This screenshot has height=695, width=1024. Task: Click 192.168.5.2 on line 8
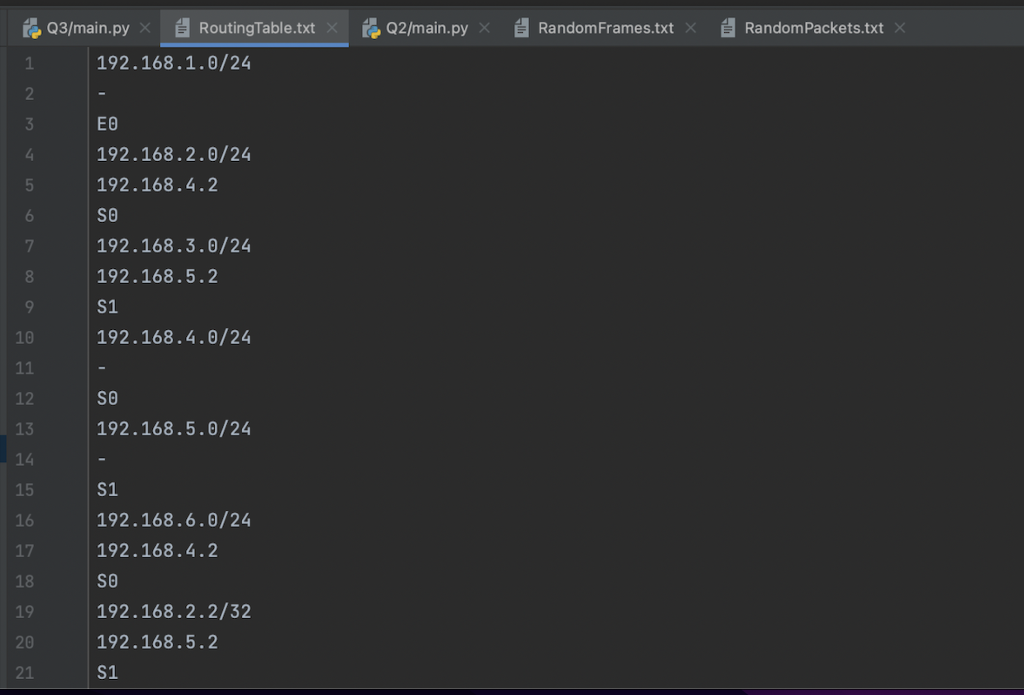tap(157, 276)
